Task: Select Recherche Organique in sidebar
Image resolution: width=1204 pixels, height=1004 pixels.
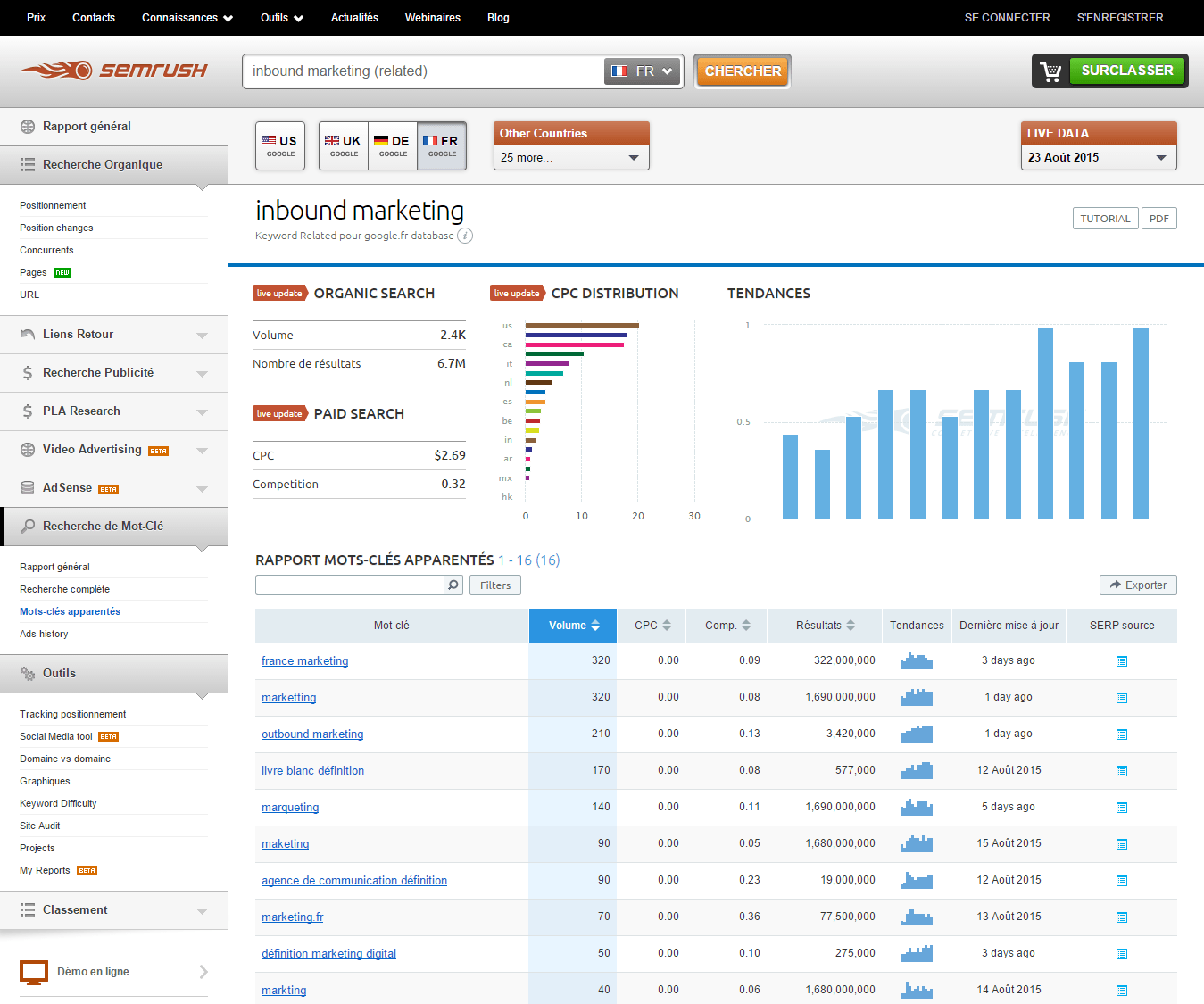Action: pyautogui.click(x=113, y=165)
